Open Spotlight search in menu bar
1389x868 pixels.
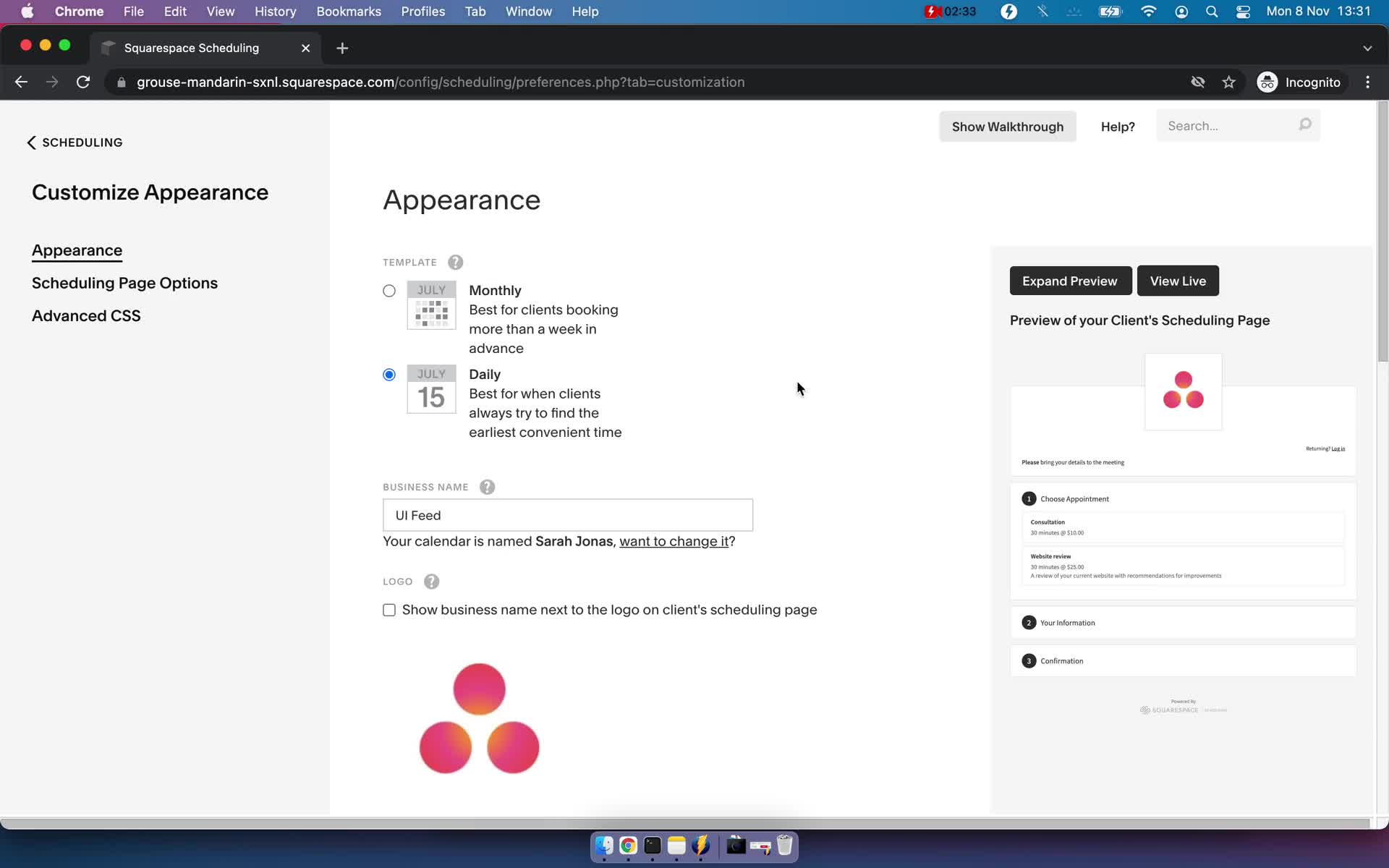coord(1212,12)
